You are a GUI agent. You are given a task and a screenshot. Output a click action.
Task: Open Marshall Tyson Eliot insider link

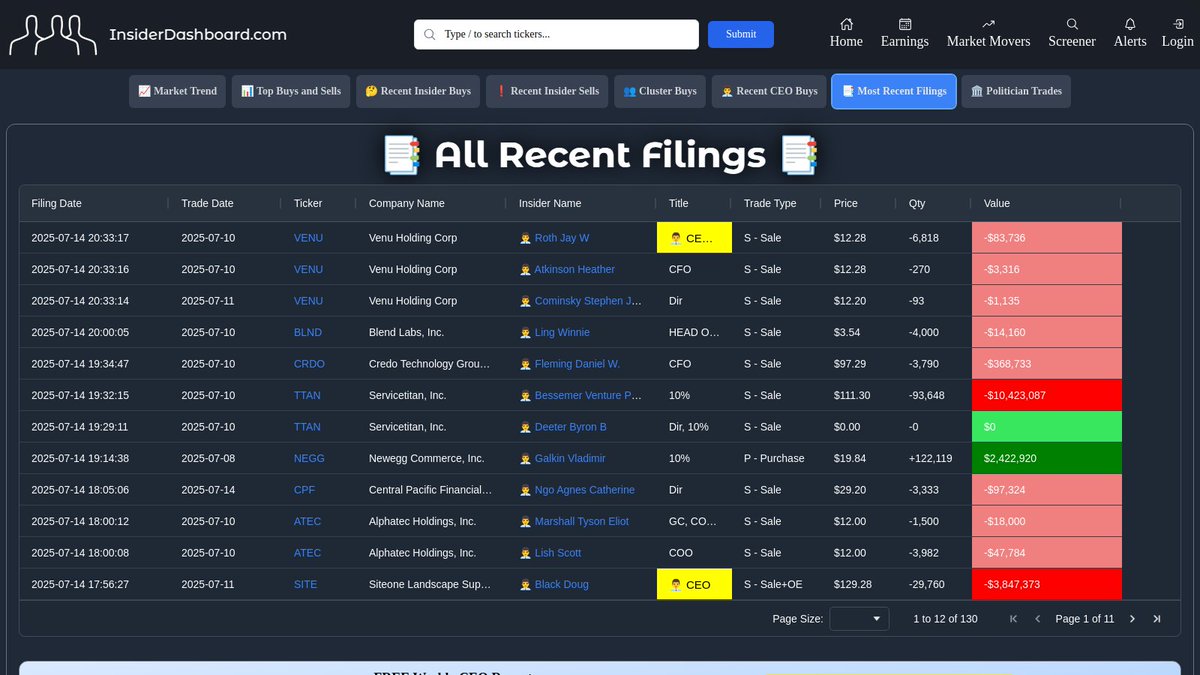point(582,521)
